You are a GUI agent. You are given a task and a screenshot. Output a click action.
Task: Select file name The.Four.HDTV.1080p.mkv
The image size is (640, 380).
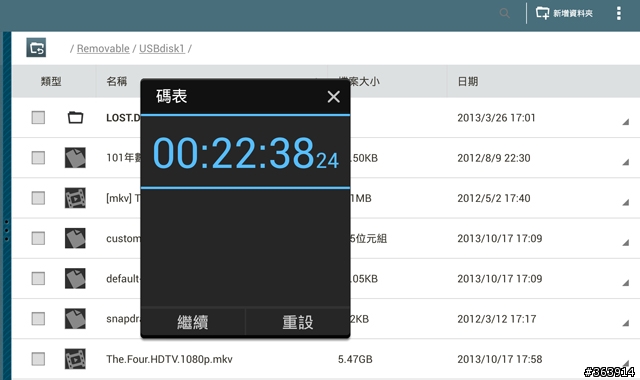169,359
